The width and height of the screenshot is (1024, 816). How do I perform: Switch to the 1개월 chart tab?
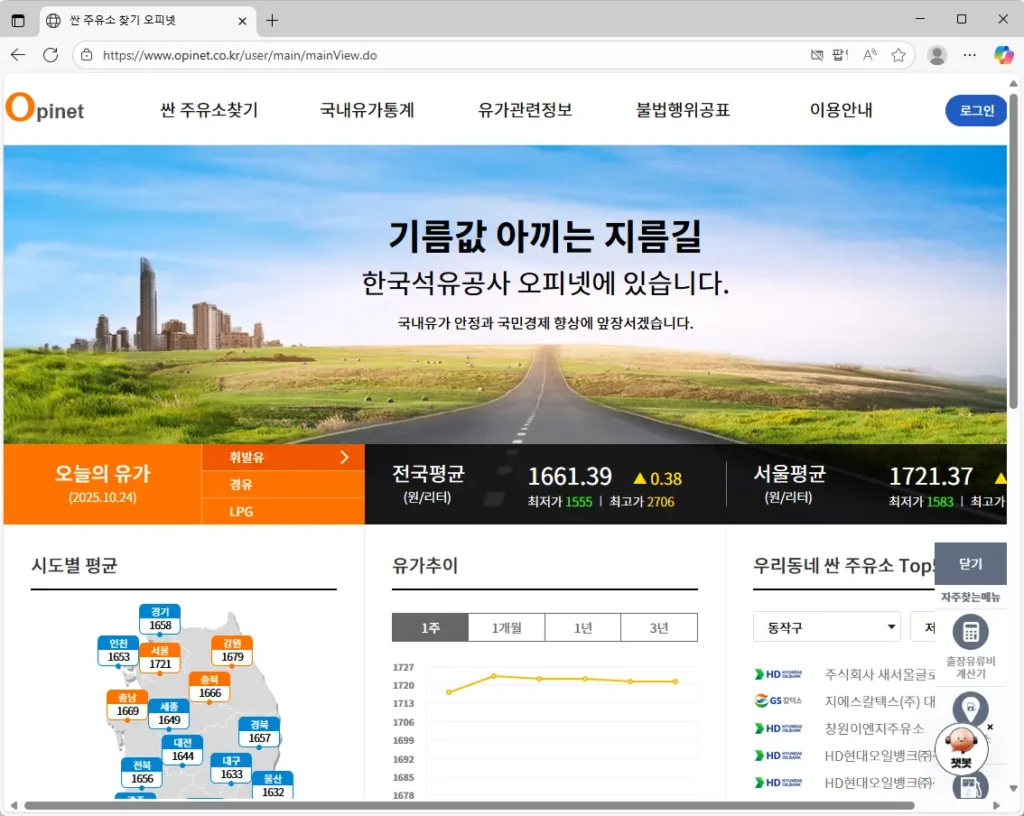(507, 627)
